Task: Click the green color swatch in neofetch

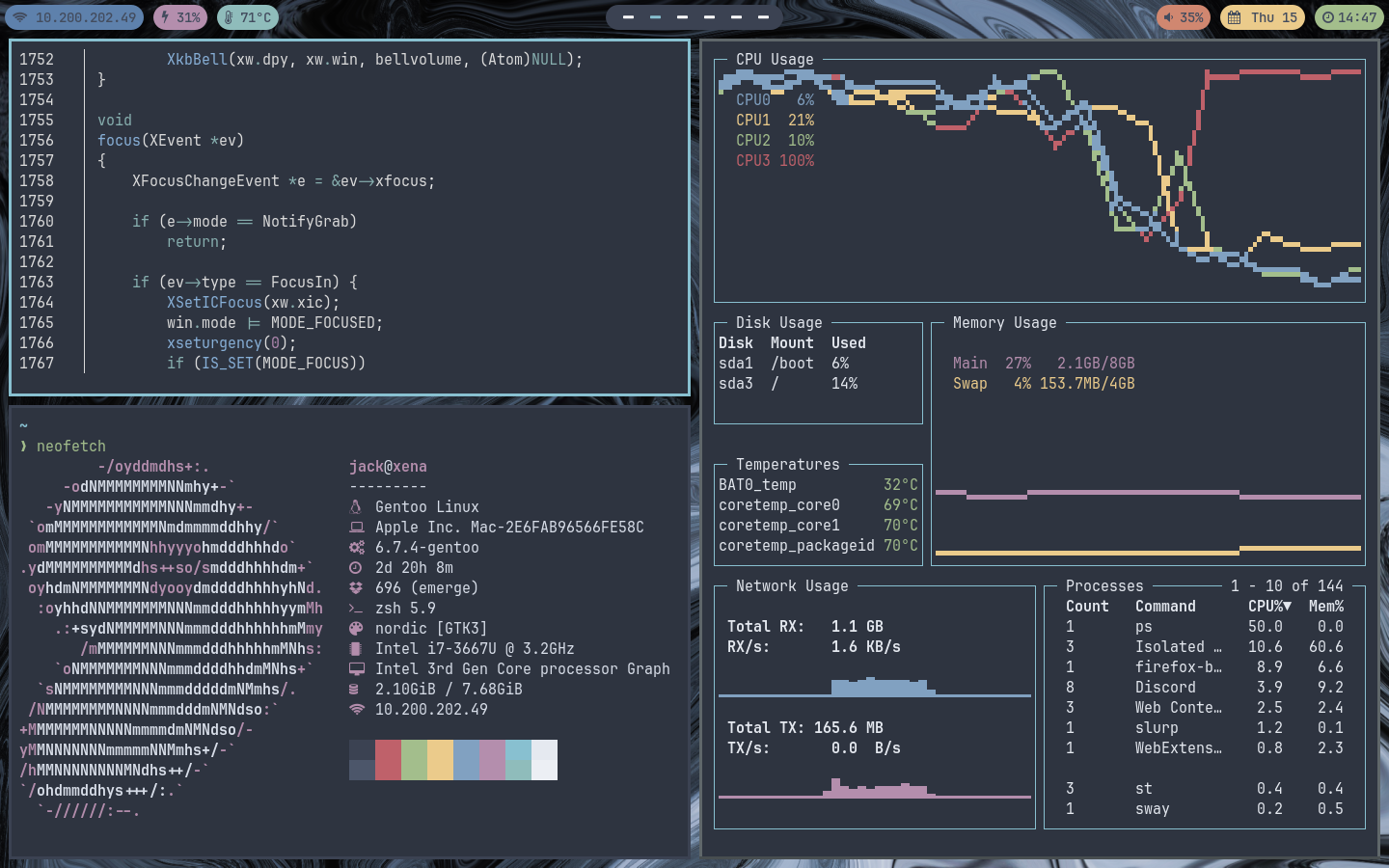Action: (x=414, y=760)
